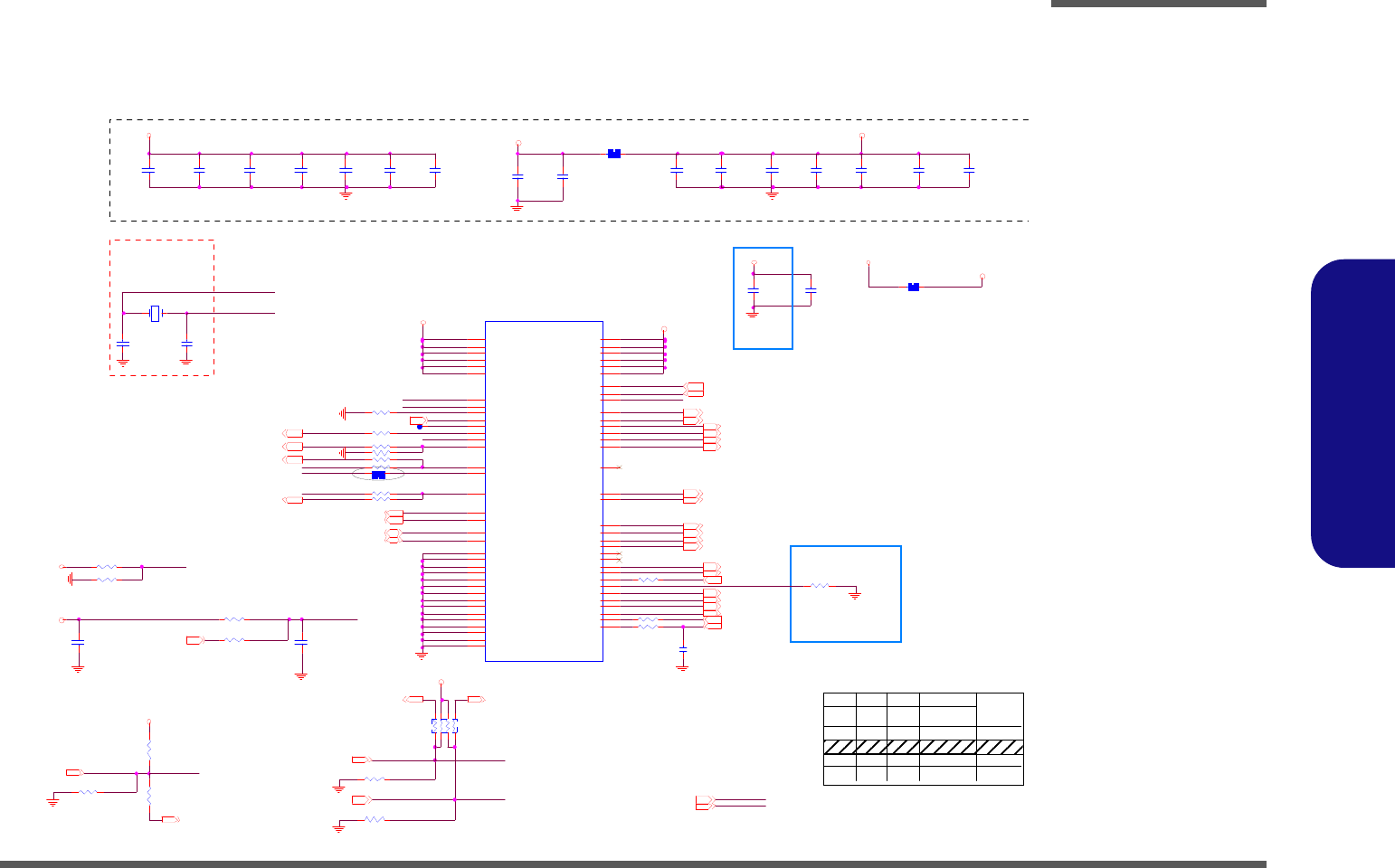
Task: Click the large blue IC rectangle in the center
Action: [x=544, y=491]
